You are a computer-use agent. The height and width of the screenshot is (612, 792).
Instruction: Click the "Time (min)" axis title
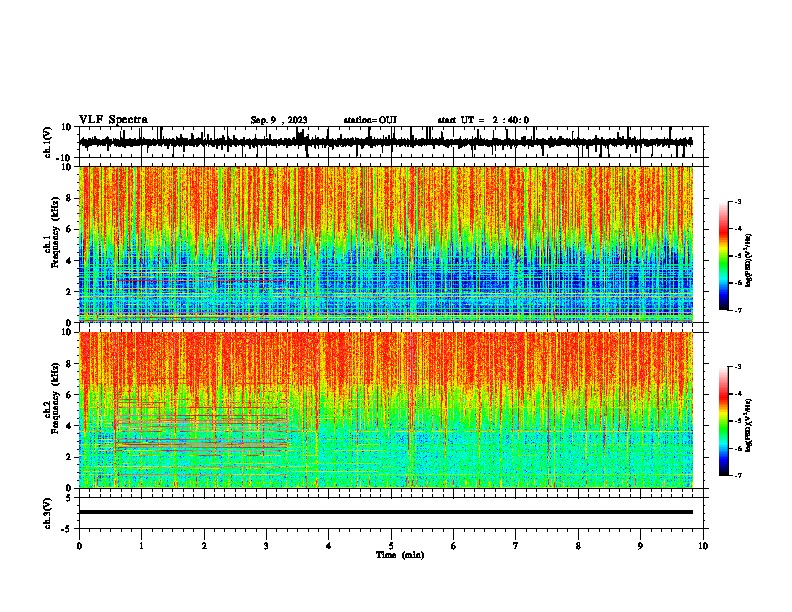coord(400,555)
